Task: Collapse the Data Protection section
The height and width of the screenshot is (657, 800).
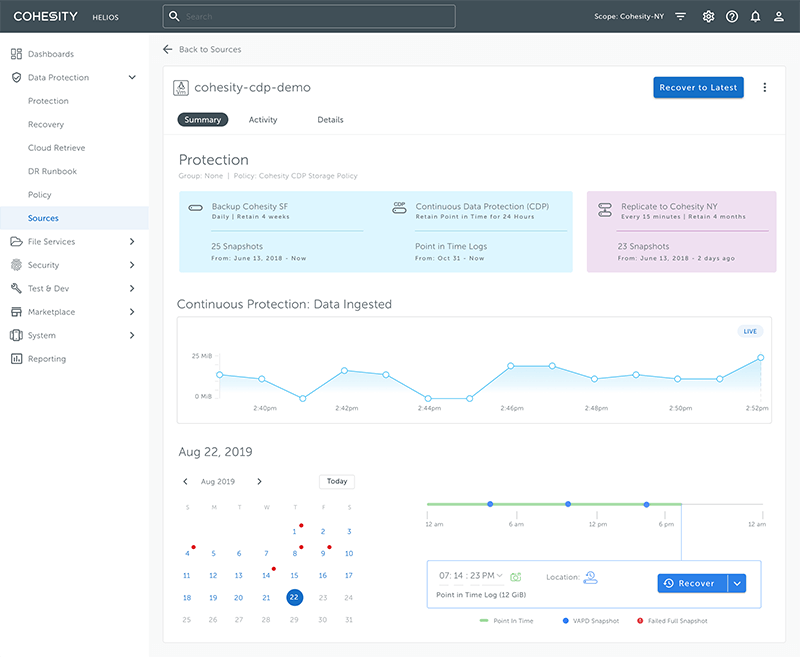Action: (132, 78)
